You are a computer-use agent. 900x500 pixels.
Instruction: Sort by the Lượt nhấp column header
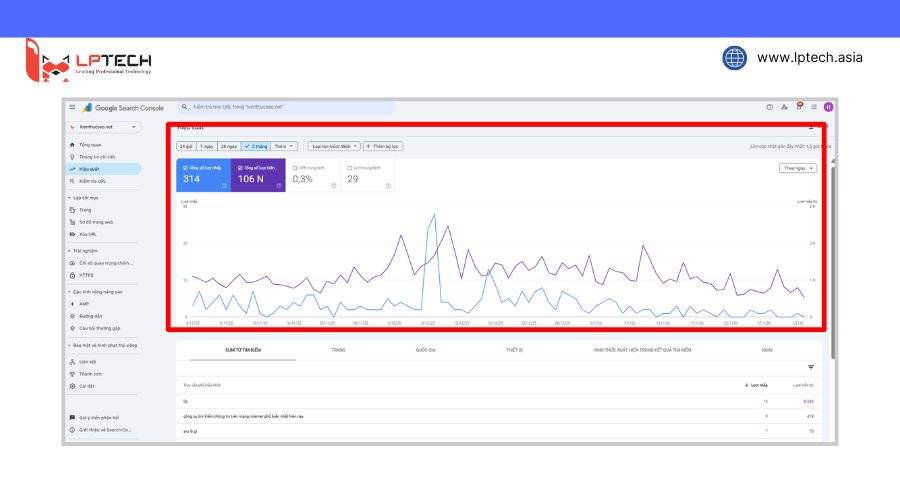pos(757,385)
